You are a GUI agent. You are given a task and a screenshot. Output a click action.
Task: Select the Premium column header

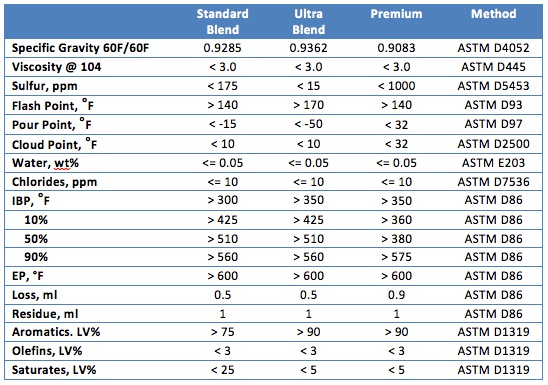[x=396, y=14]
